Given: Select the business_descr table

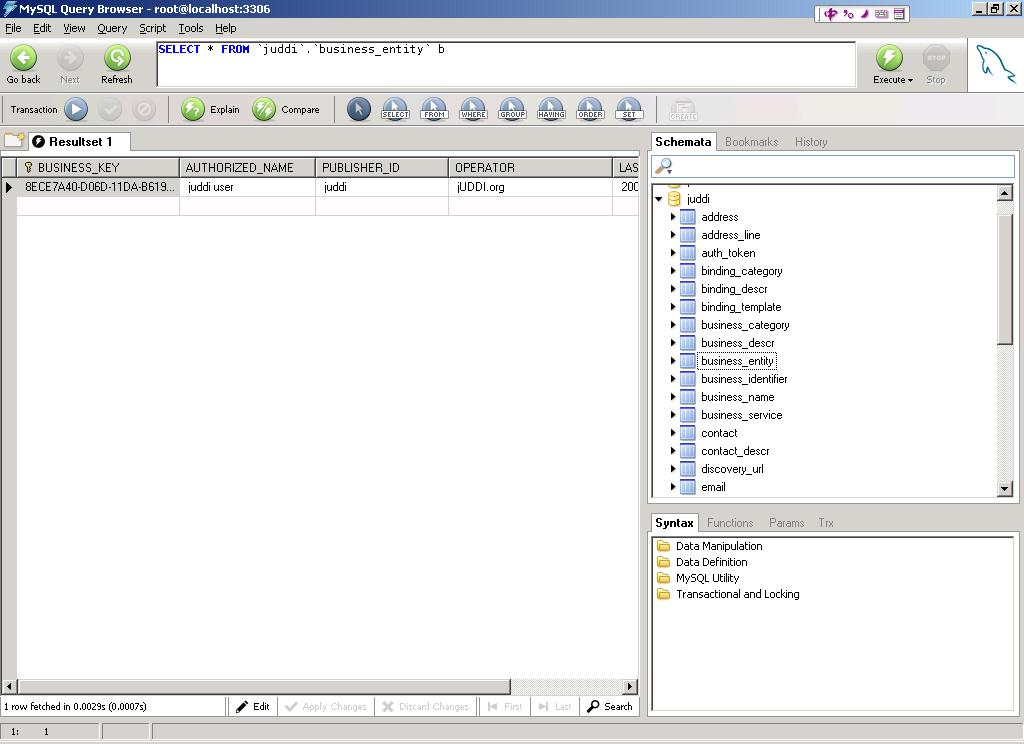Looking at the screenshot, I should point(737,343).
